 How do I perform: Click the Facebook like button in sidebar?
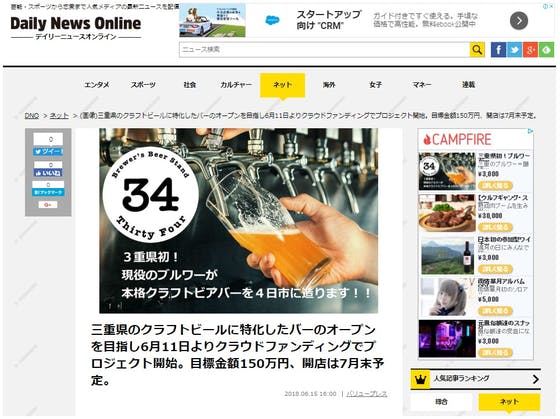[48, 173]
